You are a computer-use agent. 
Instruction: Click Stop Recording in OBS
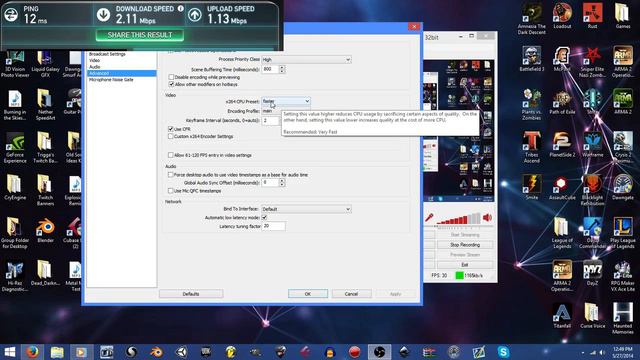[x=465, y=245]
